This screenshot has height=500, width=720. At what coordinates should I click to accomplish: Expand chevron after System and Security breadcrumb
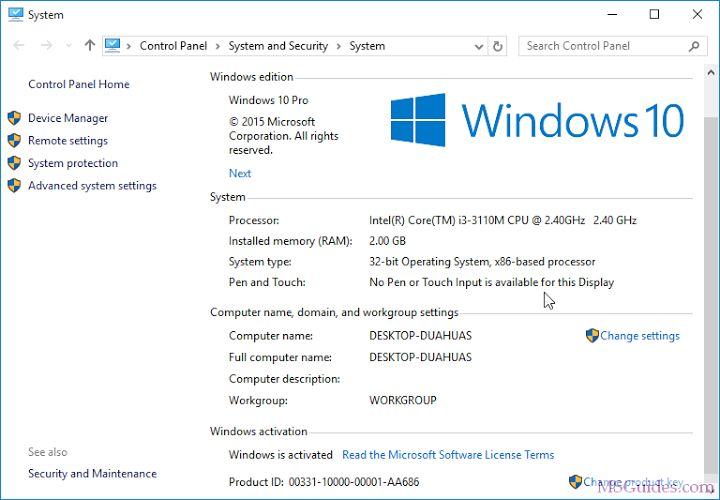(339, 46)
